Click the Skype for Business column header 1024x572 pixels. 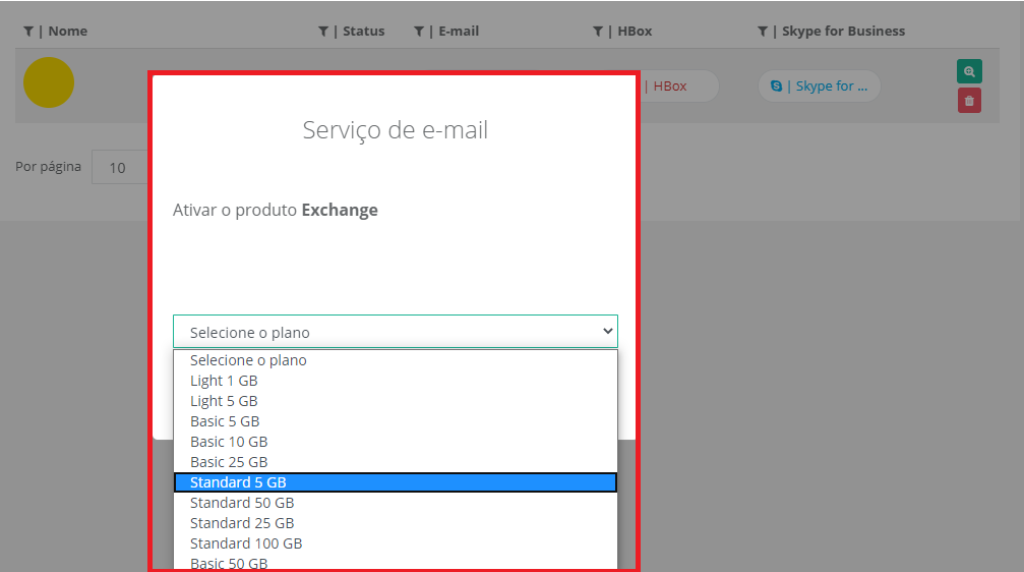pyautogui.click(x=844, y=31)
